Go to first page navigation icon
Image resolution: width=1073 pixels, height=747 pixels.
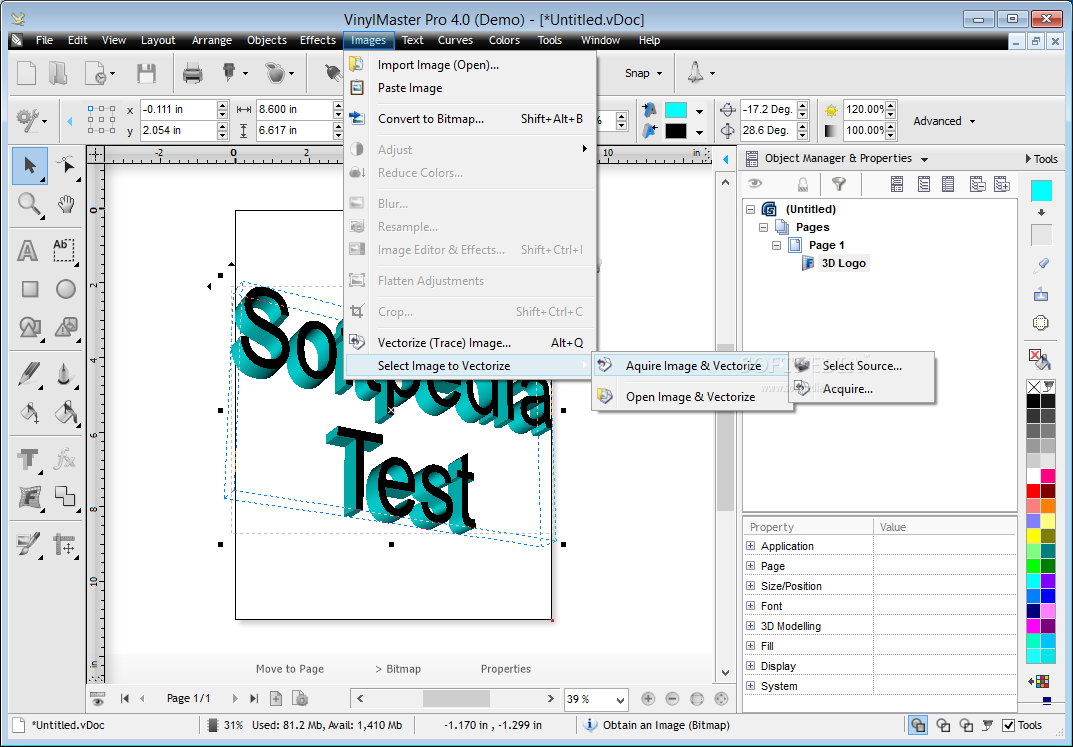tap(125, 698)
